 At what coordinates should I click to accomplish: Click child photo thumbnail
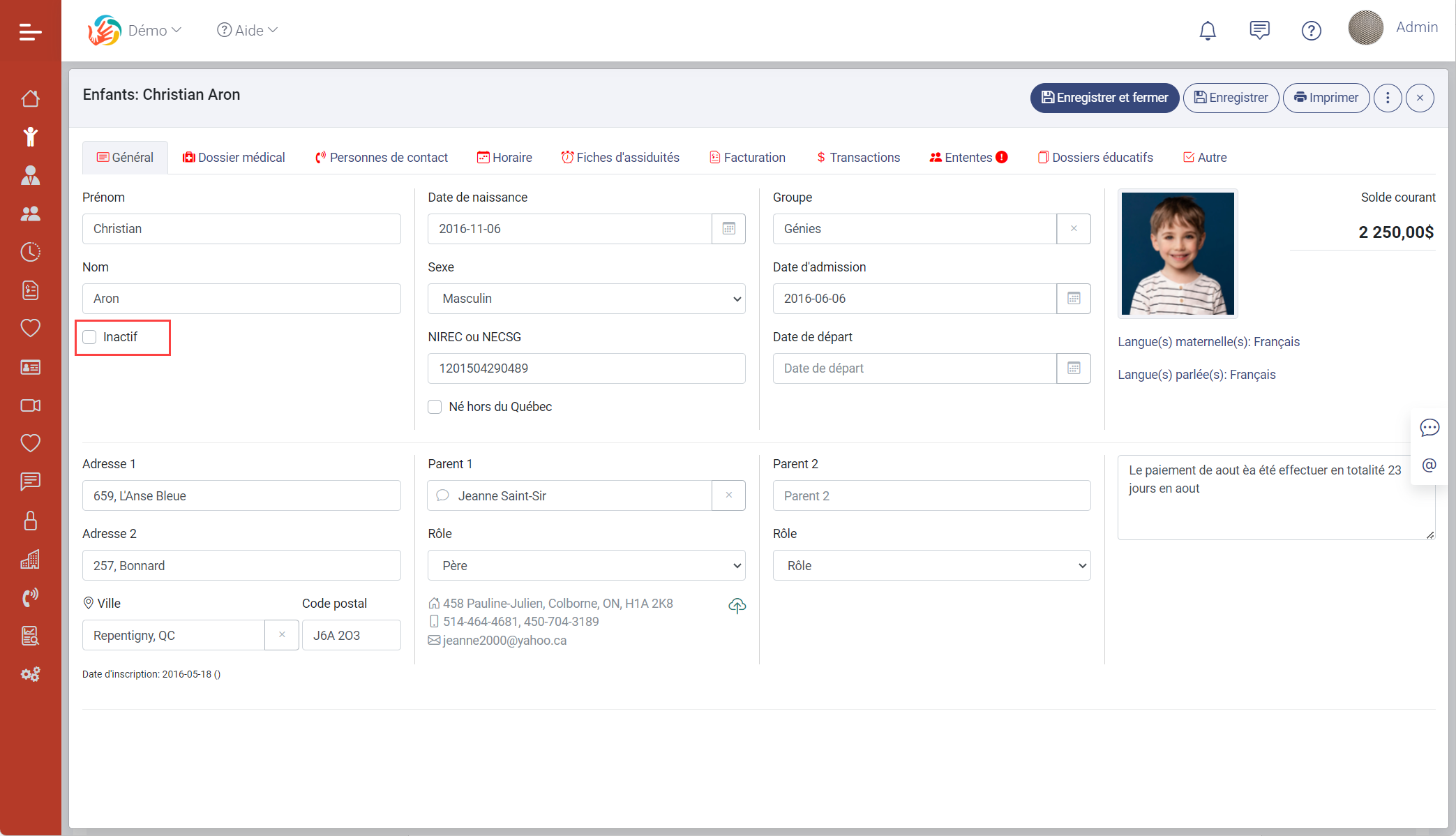[1177, 254]
